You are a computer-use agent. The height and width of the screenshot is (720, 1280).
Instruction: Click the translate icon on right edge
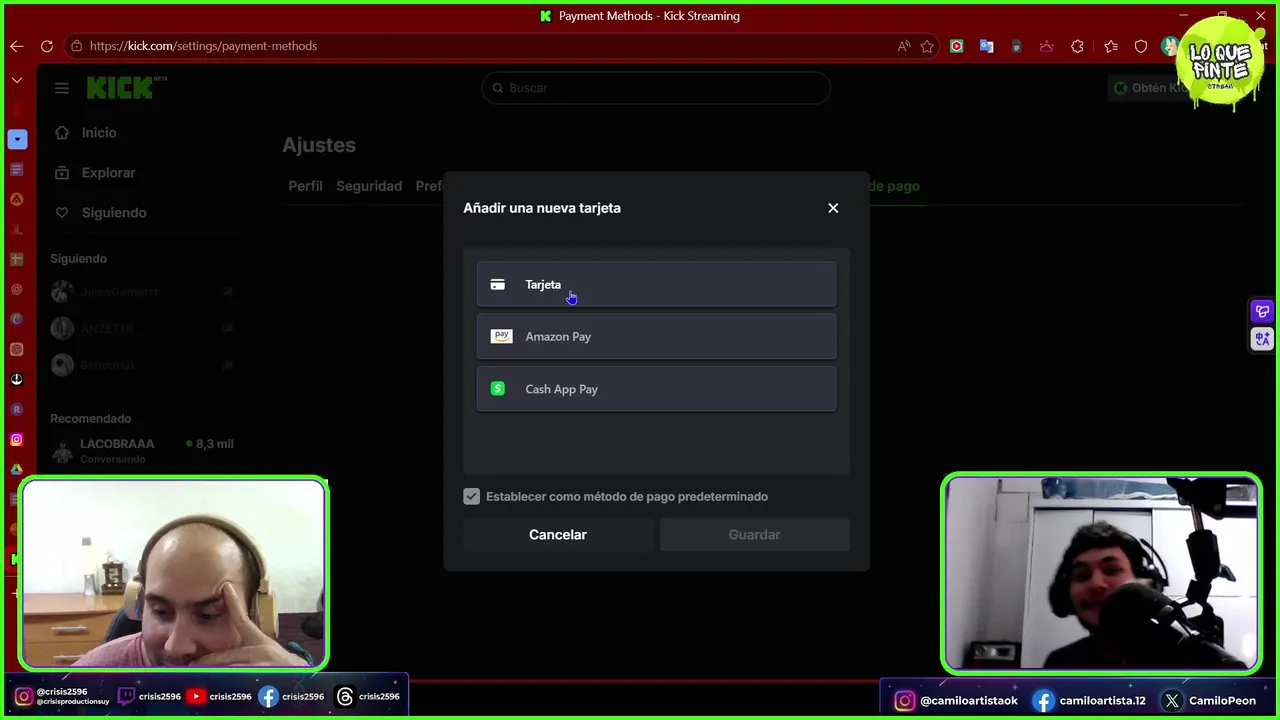click(x=1262, y=339)
